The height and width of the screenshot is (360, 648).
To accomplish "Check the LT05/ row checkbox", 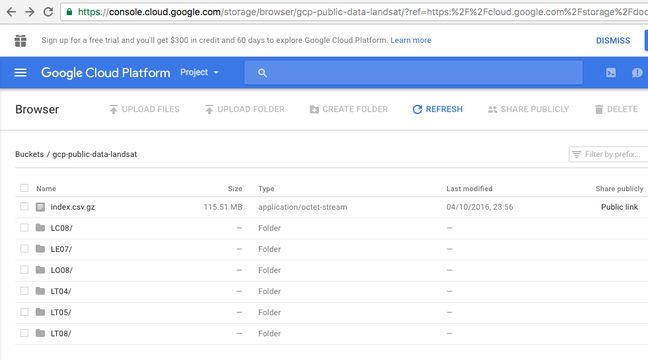I will pos(24,312).
